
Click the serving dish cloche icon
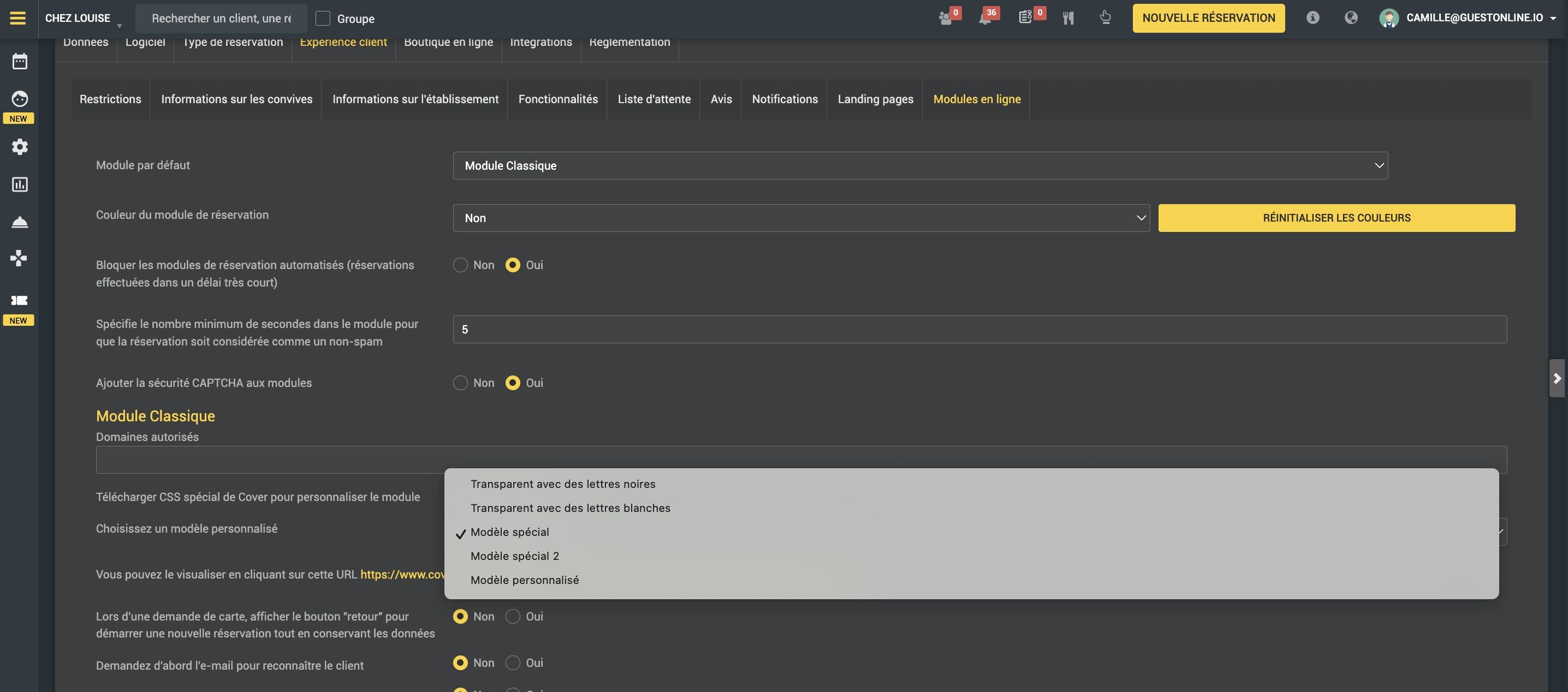[20, 222]
